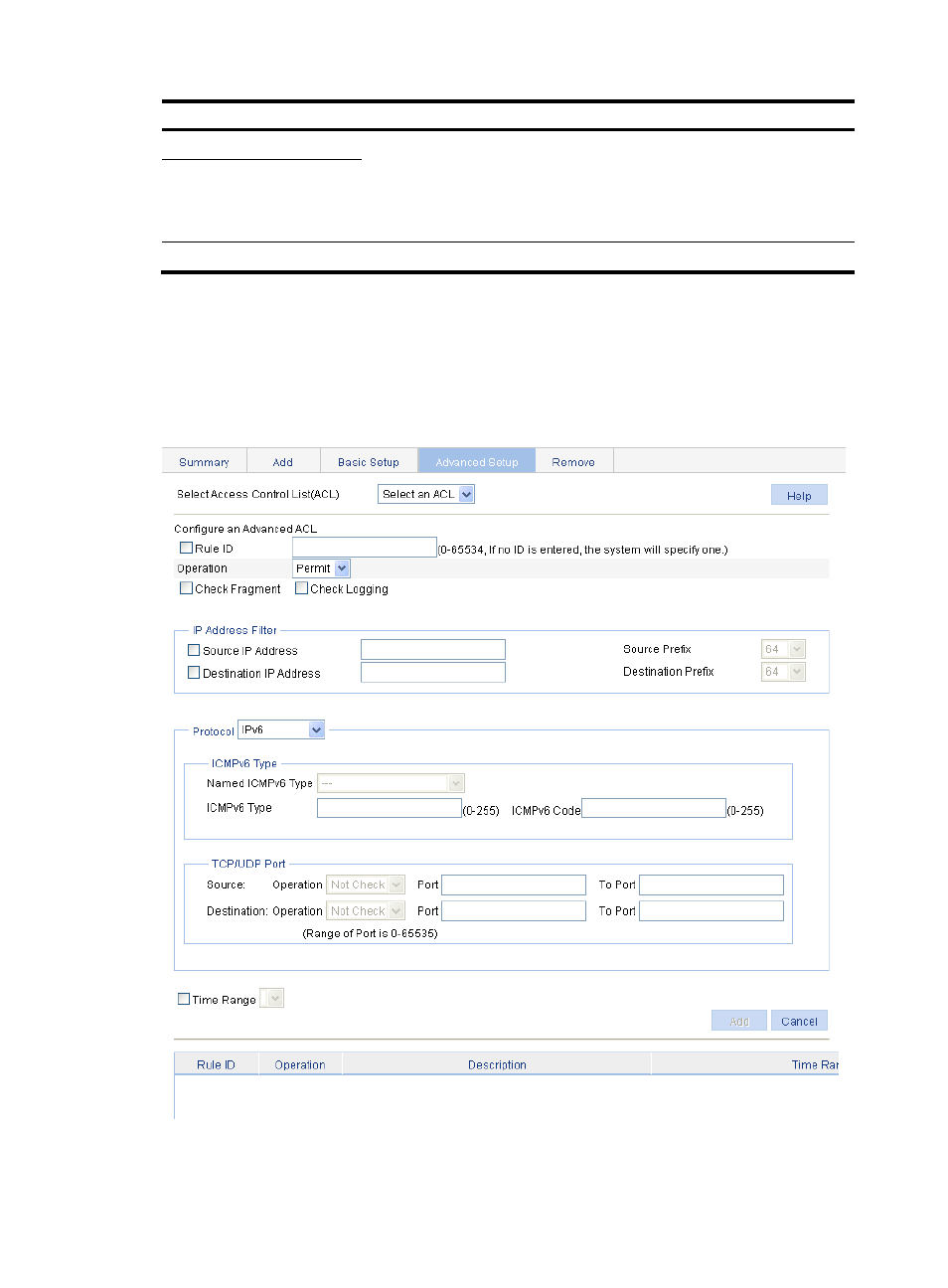This screenshot has width=948, height=1288.
Task: Enable the Rule ID checkbox
Action: click(x=186, y=548)
